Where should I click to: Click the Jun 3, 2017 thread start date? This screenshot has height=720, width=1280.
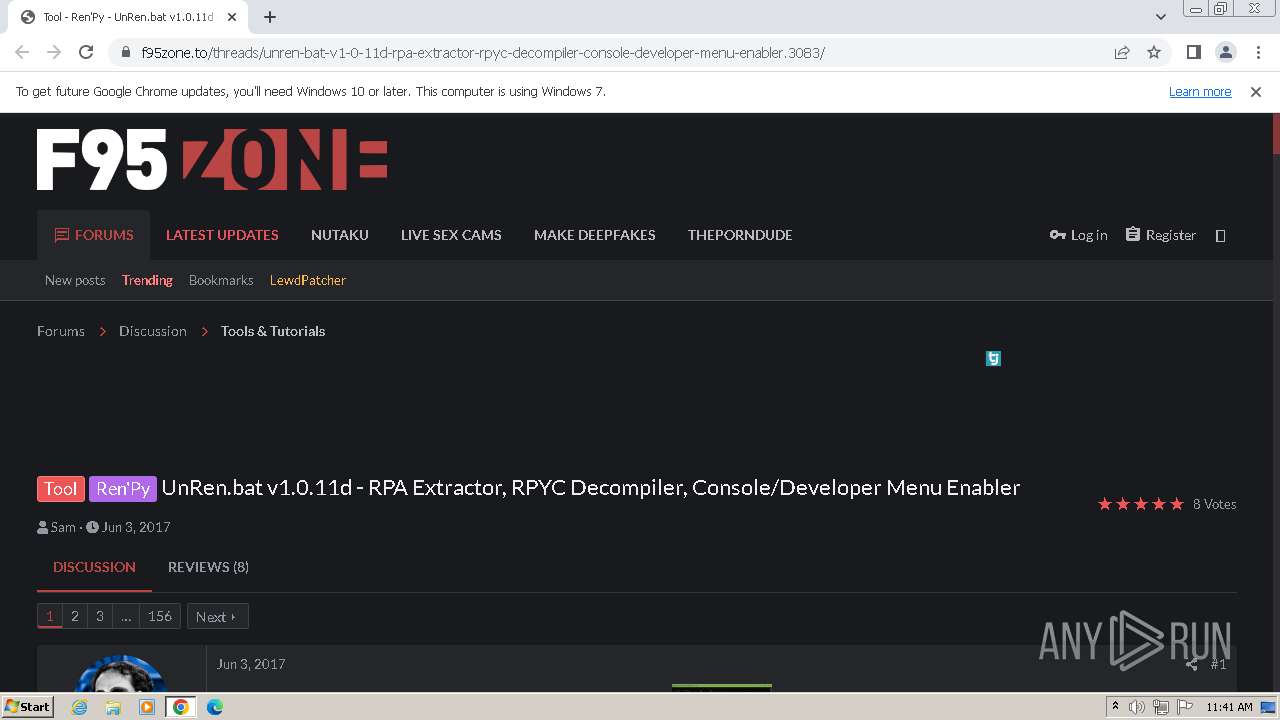click(136, 527)
